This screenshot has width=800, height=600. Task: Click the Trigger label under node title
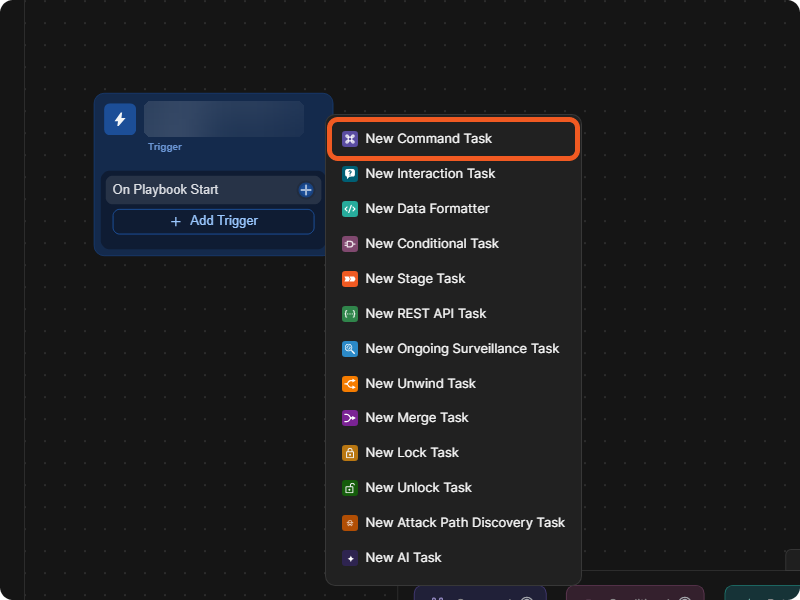[165, 147]
